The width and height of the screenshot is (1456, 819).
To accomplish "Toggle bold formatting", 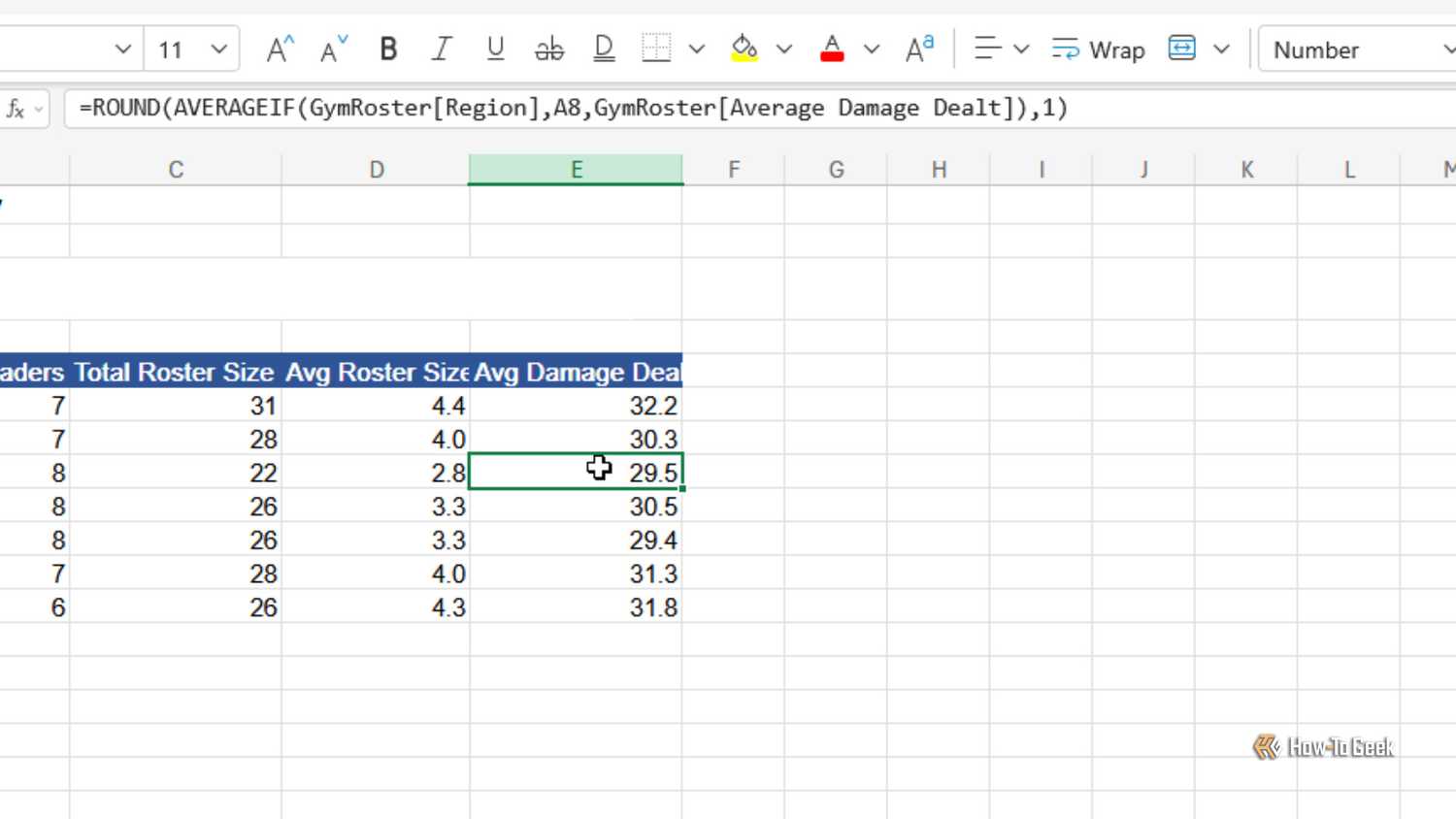I will pos(388,49).
